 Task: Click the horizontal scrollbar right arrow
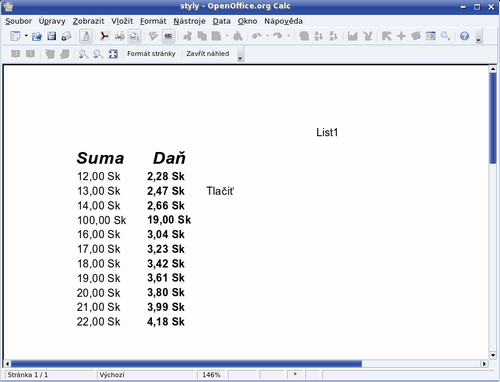click(484, 363)
